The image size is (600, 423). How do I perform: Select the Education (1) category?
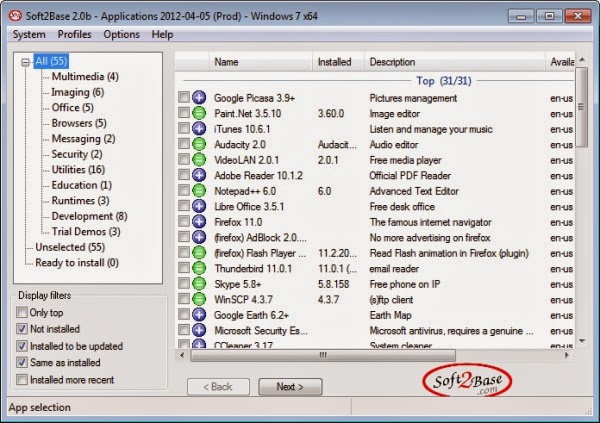(x=82, y=185)
